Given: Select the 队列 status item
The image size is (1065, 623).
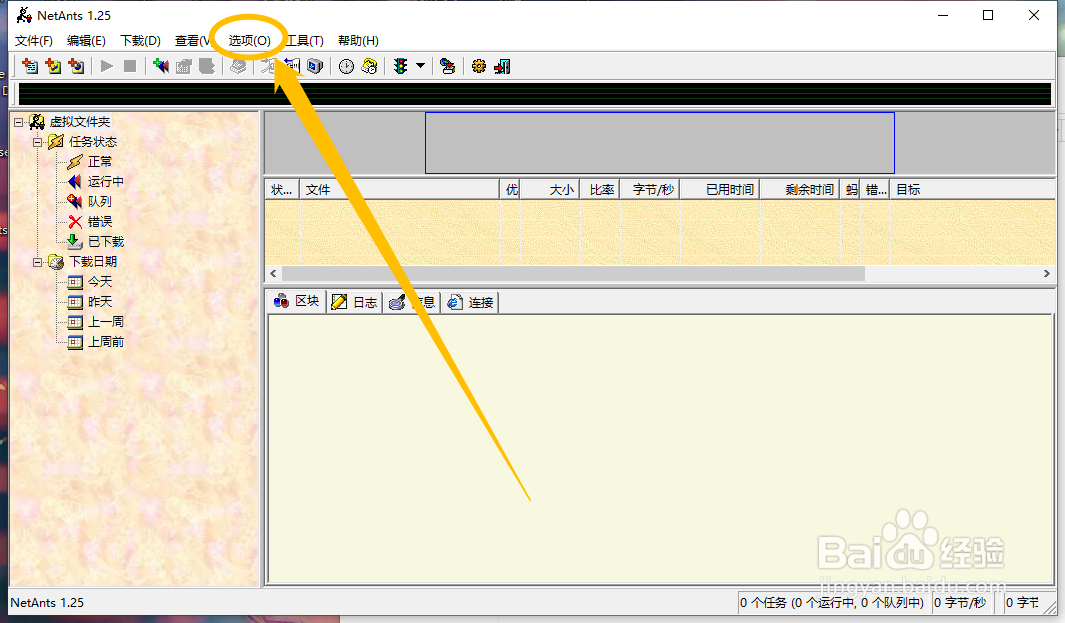Looking at the screenshot, I should point(100,202).
